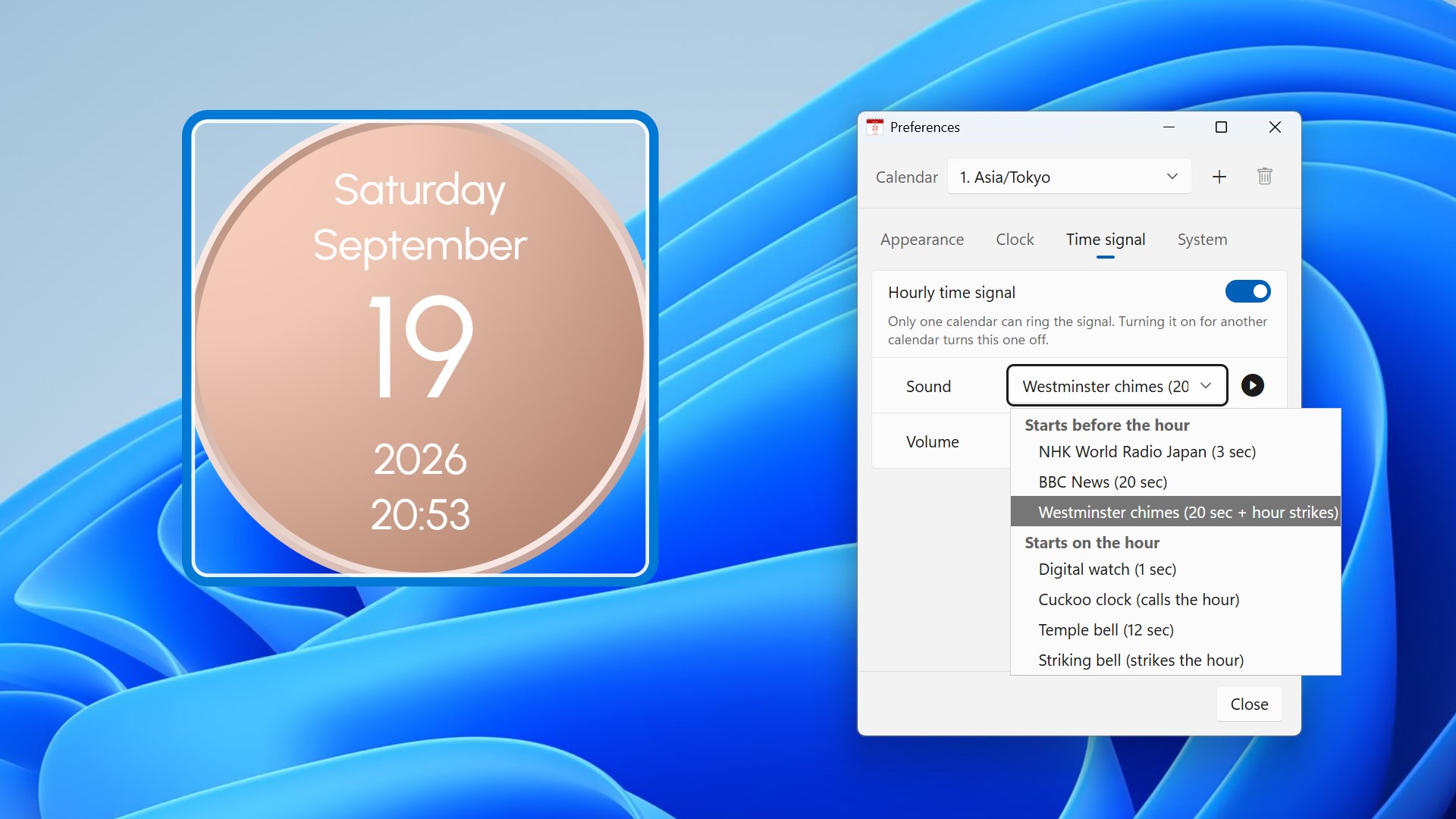This screenshot has width=1456, height=819.
Task: Turn off the Hourly time signal switch
Action: 1248,291
